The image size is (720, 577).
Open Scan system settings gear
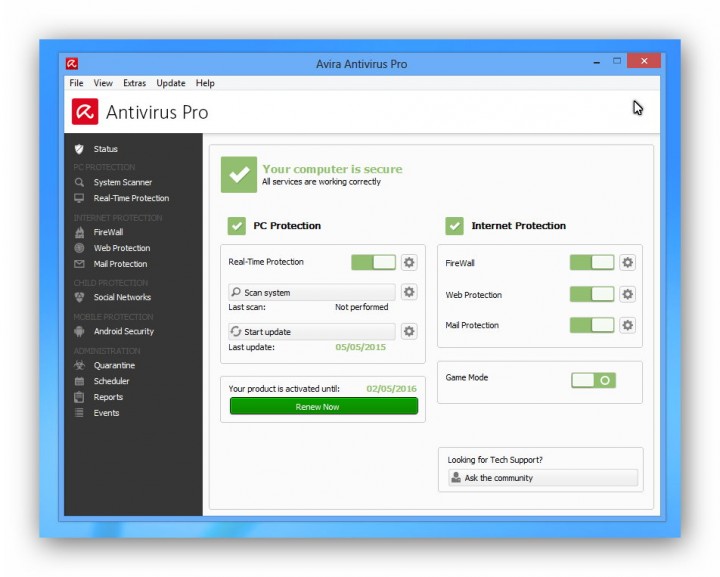click(x=409, y=292)
